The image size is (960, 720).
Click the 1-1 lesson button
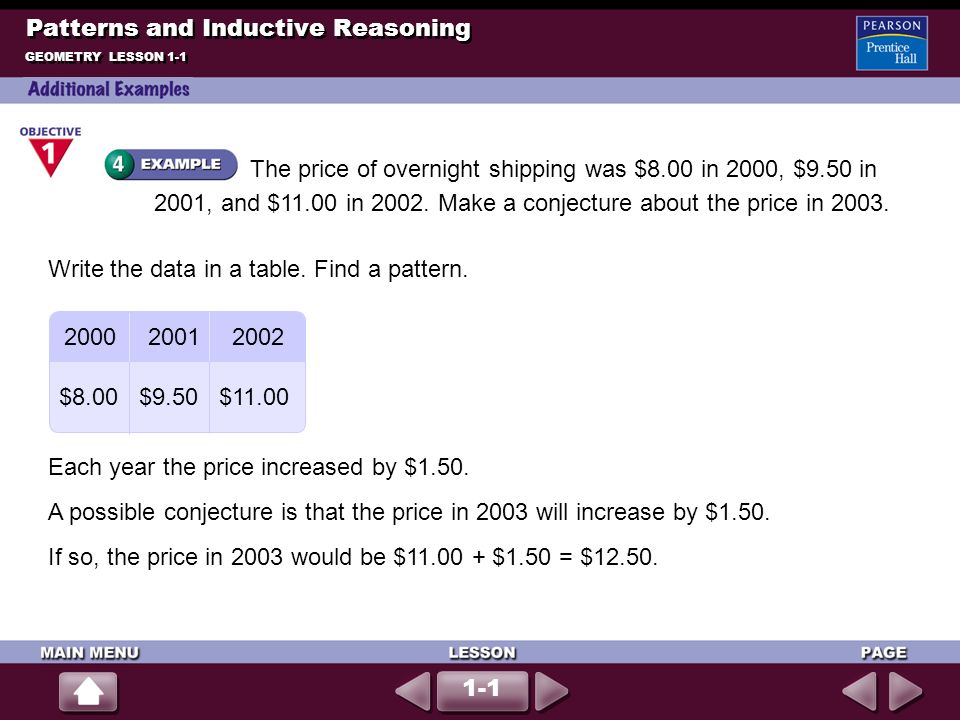click(482, 691)
